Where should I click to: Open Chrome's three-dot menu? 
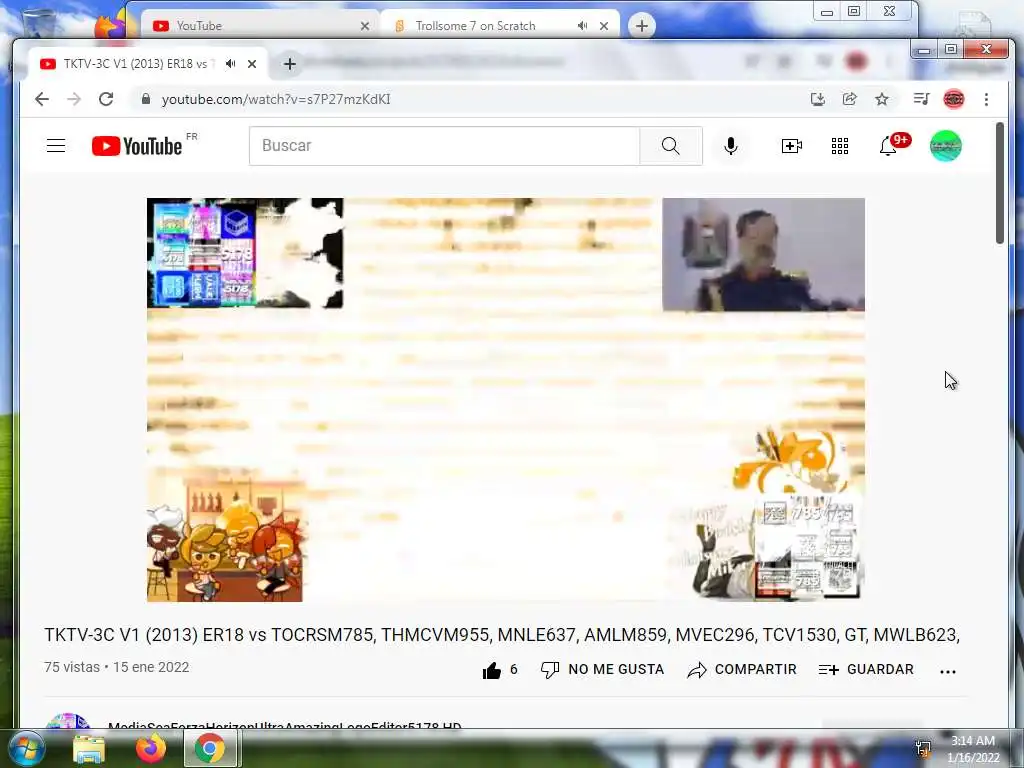point(986,99)
